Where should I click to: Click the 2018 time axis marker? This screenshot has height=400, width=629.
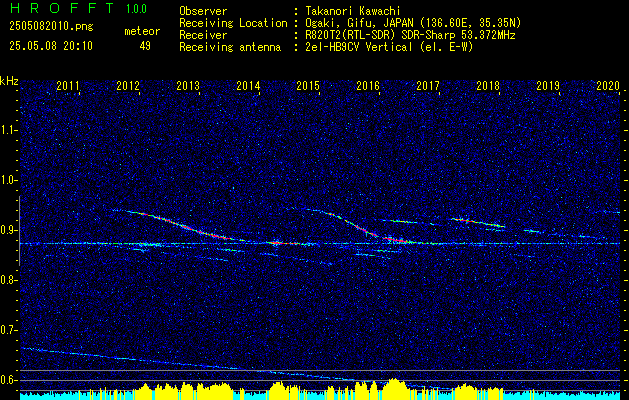[488, 85]
